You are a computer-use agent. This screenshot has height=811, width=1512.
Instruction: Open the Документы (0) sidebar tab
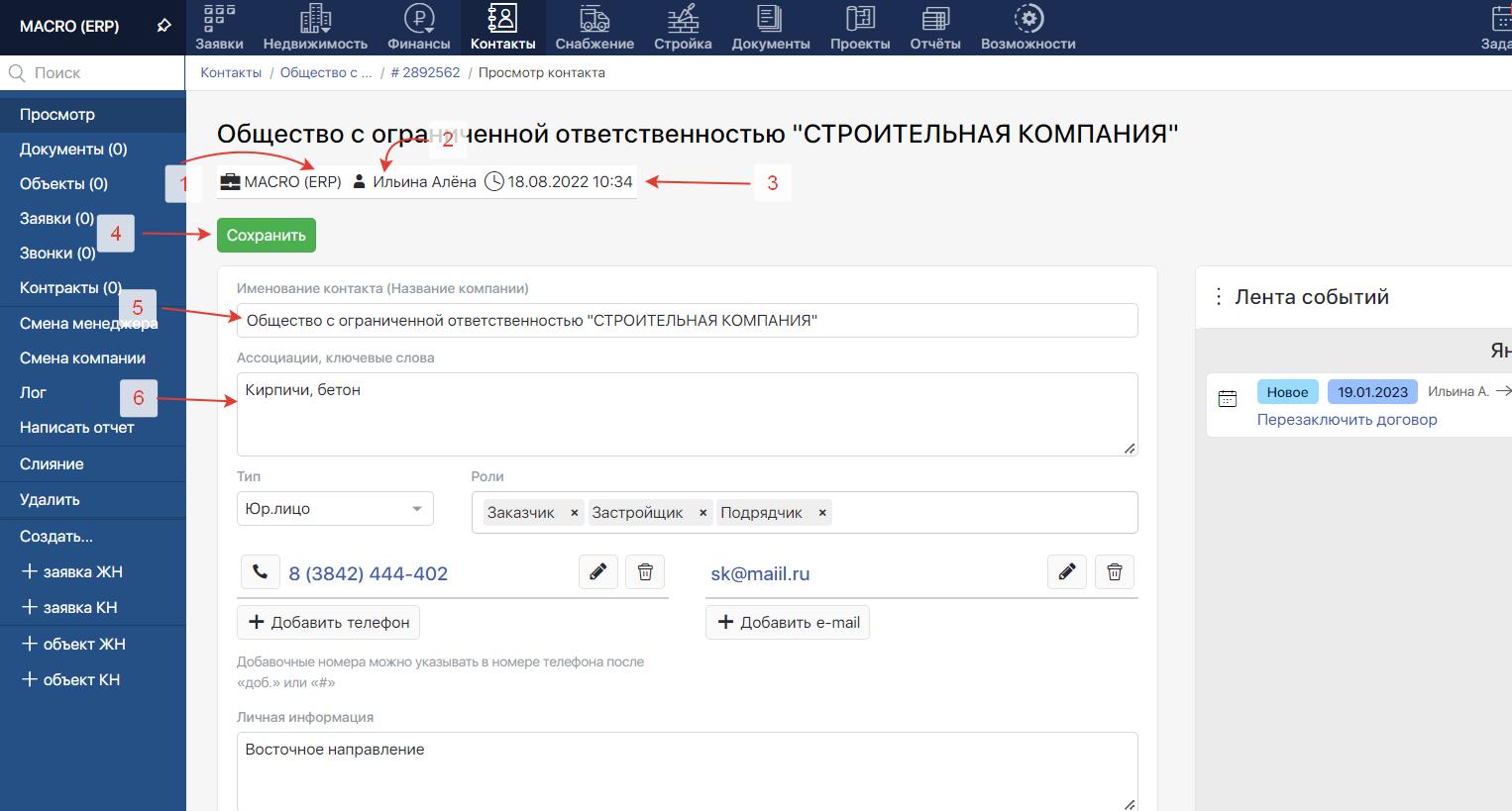(73, 150)
